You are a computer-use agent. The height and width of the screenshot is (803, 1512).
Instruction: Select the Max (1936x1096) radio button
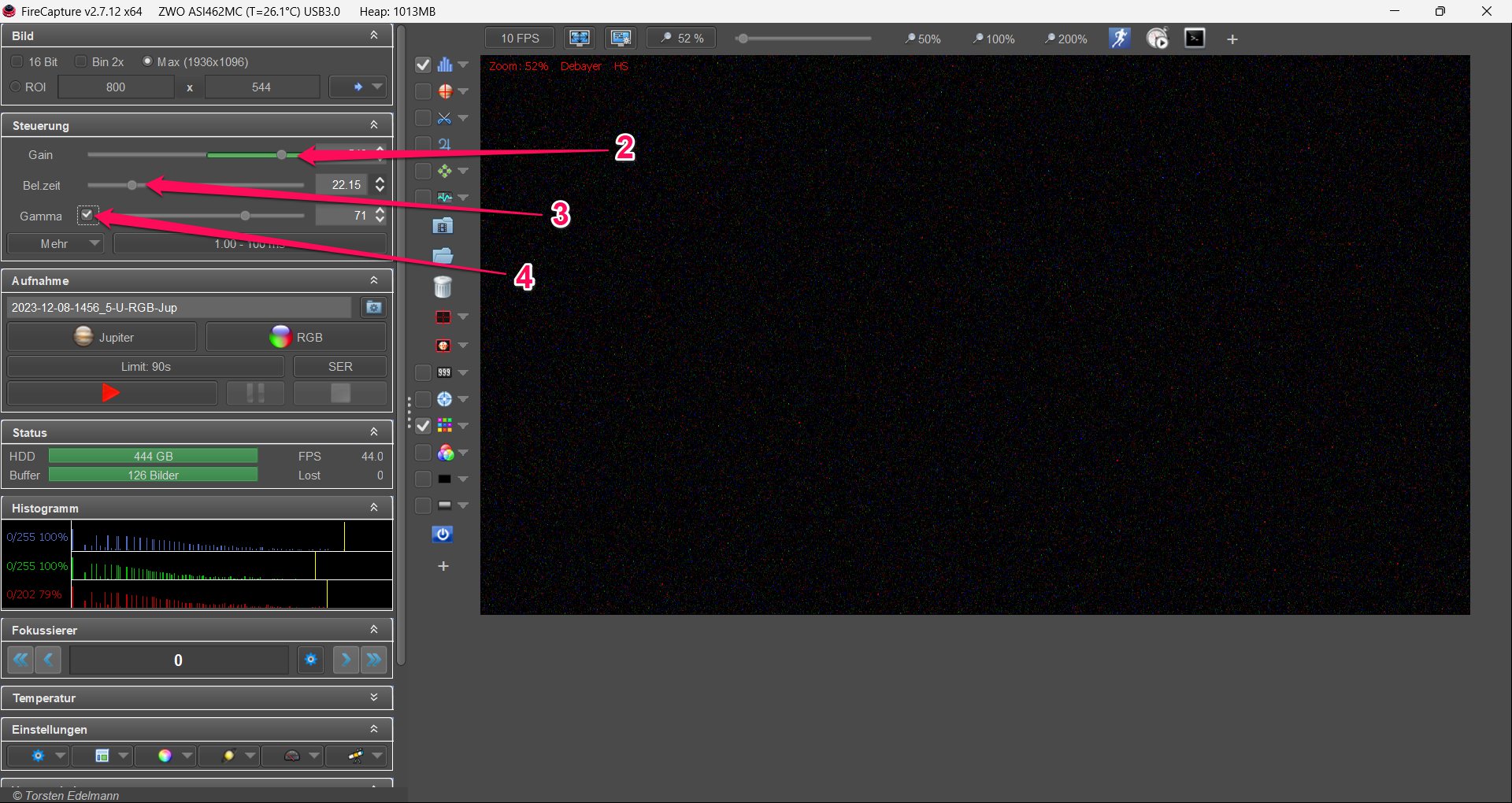pos(147,61)
